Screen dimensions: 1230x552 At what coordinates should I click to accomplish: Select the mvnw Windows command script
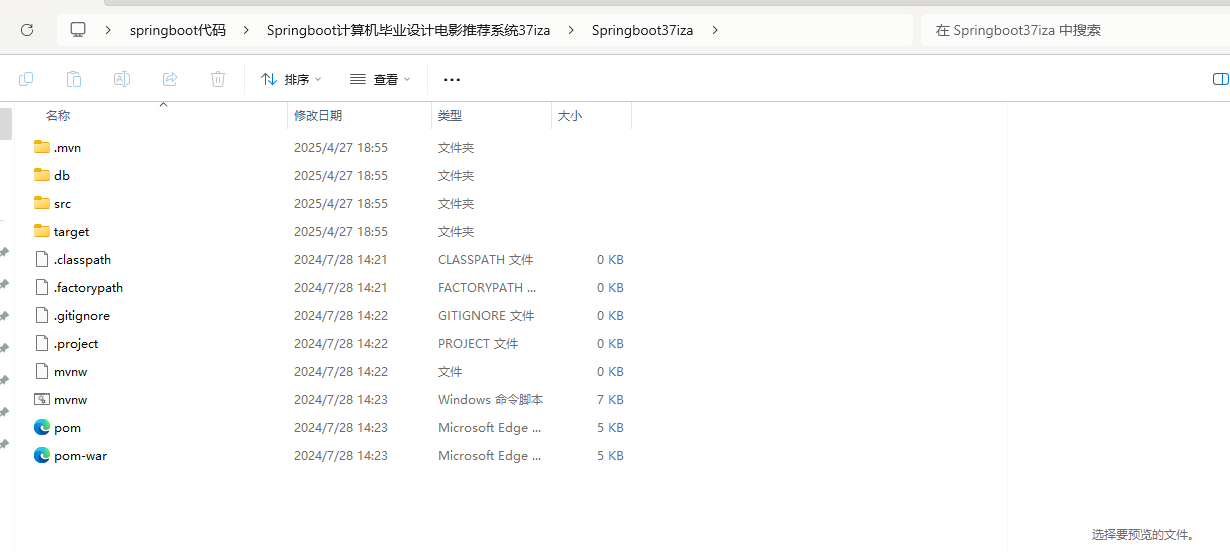(x=70, y=399)
